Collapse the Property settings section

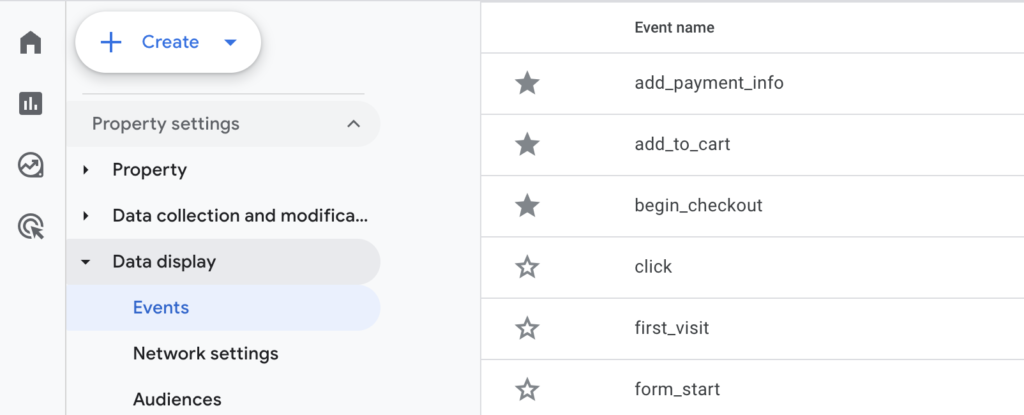click(x=352, y=124)
